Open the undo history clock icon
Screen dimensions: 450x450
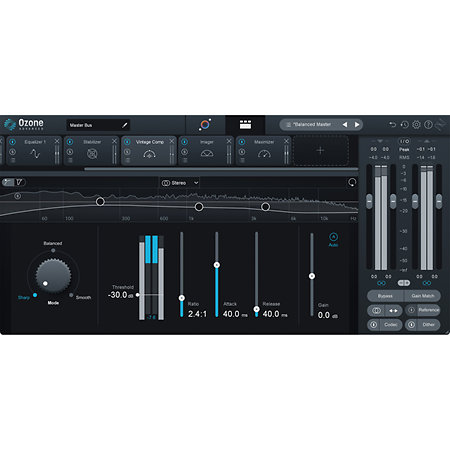point(404,124)
